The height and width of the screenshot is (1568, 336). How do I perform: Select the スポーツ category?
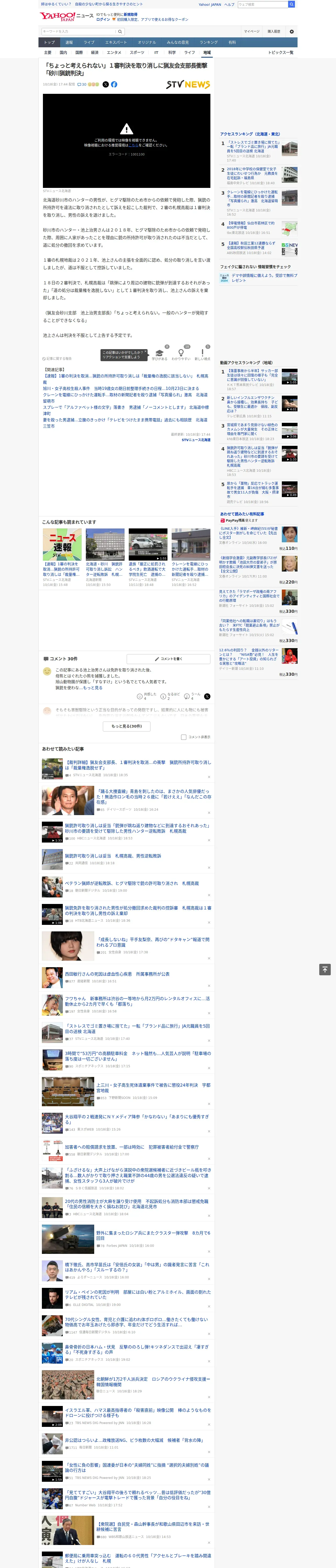[x=137, y=52]
